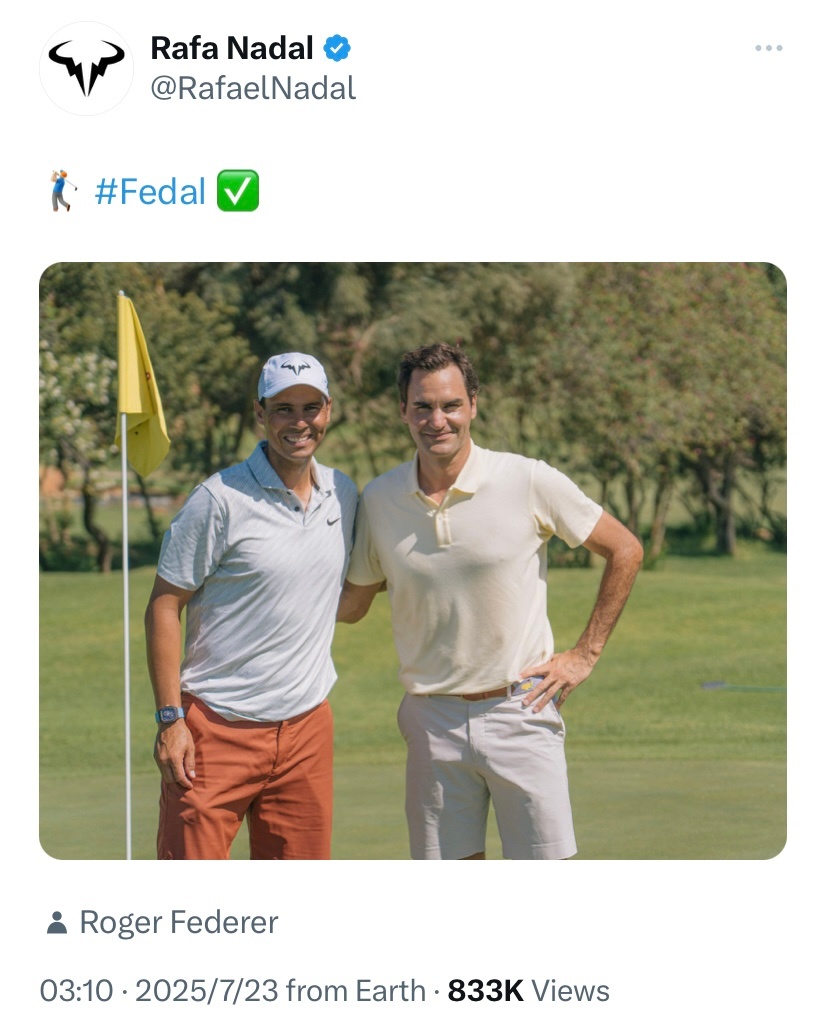Click the yellow golf flag in photo

tap(140, 386)
